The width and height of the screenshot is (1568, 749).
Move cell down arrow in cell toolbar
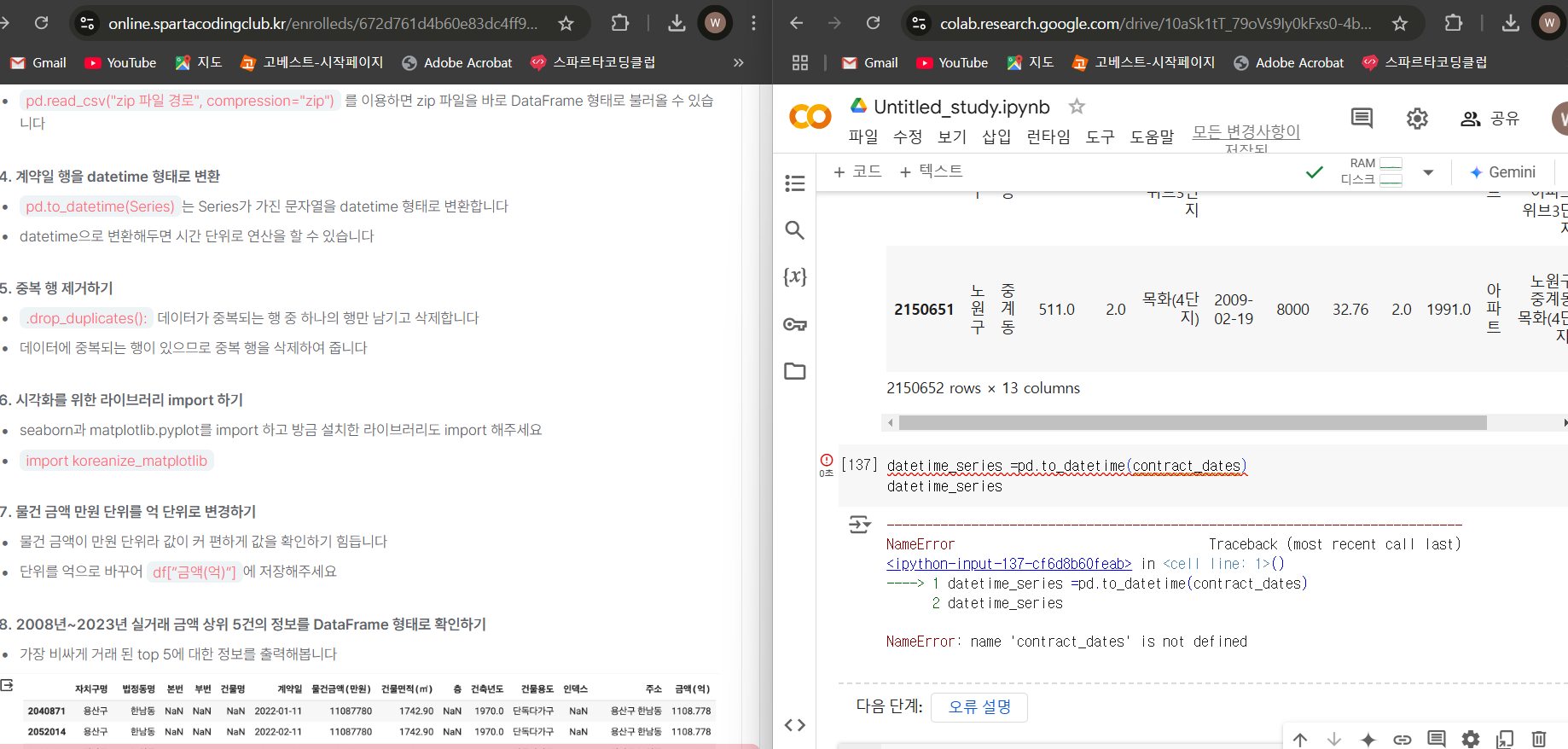pos(1334,740)
